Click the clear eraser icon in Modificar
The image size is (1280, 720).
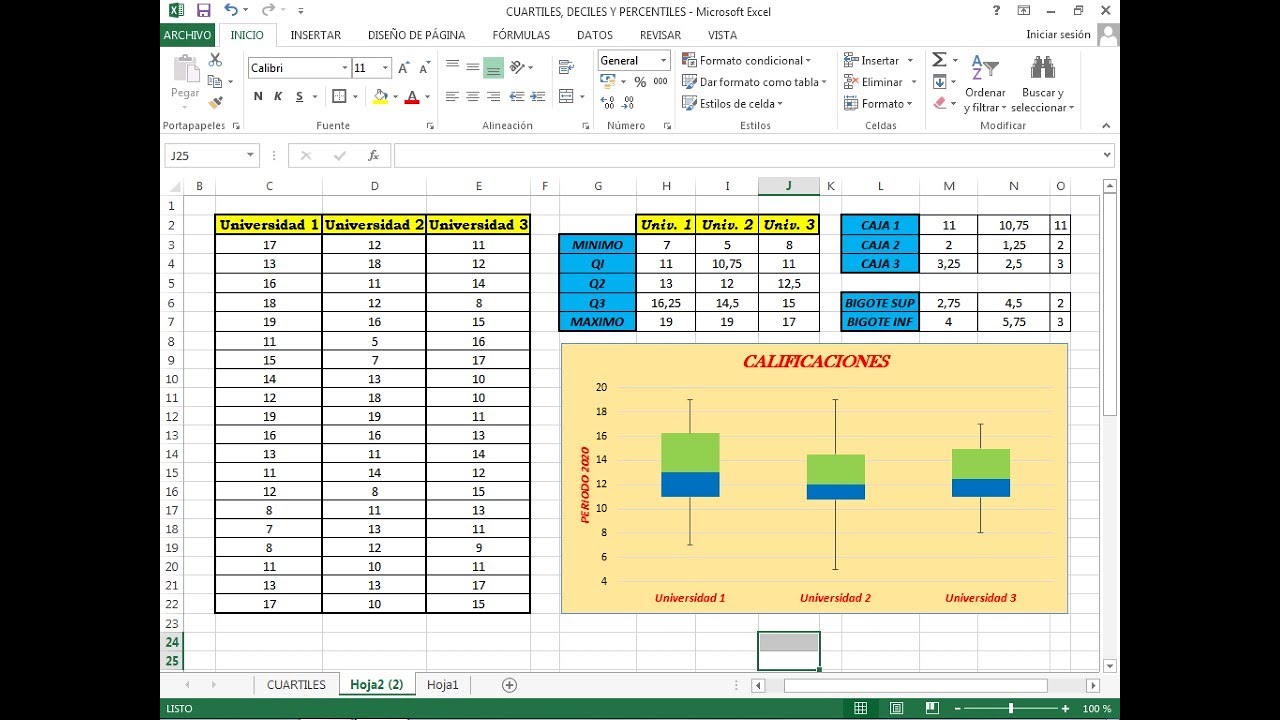[939, 103]
